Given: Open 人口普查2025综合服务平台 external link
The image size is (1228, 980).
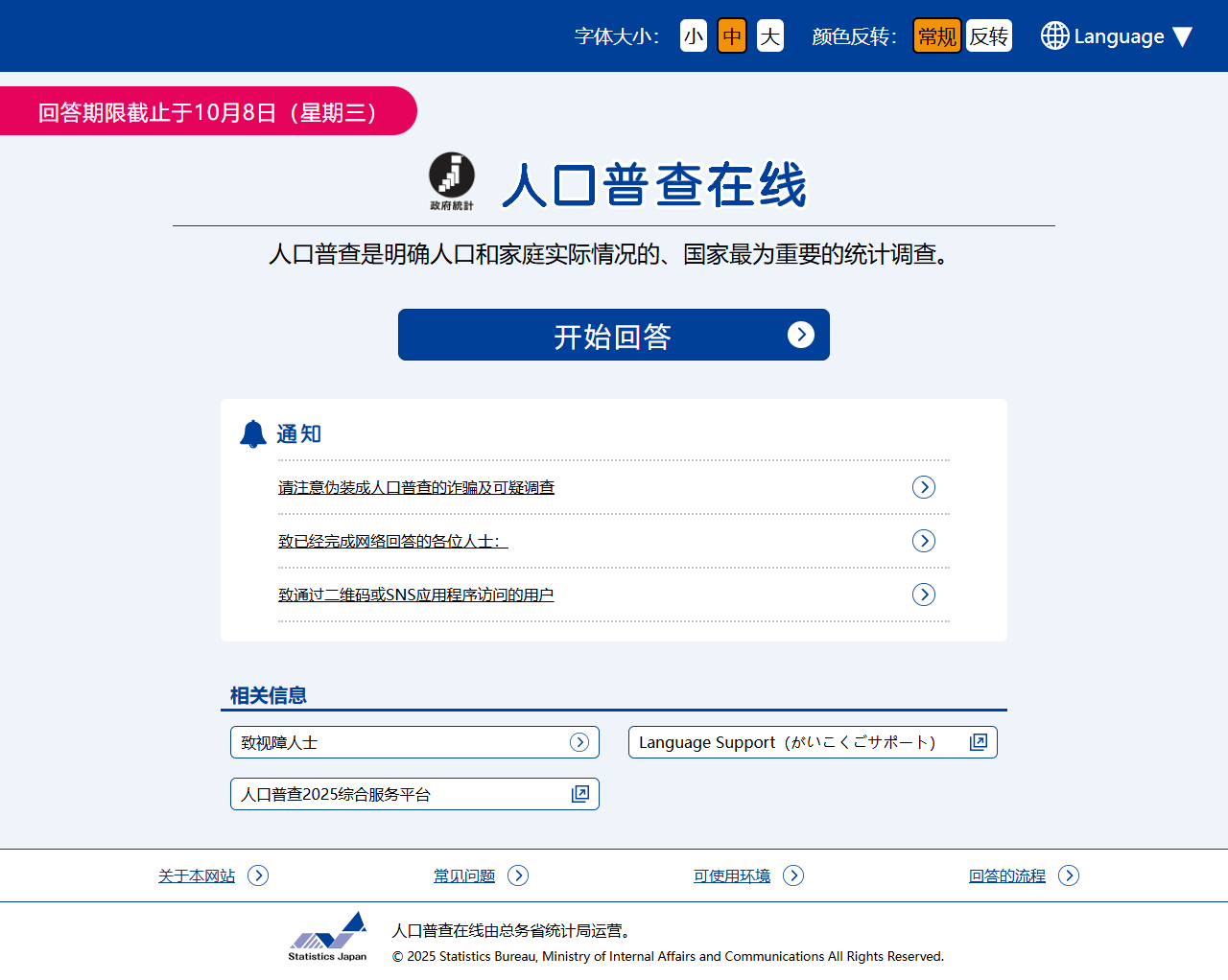Looking at the screenshot, I should point(414,794).
